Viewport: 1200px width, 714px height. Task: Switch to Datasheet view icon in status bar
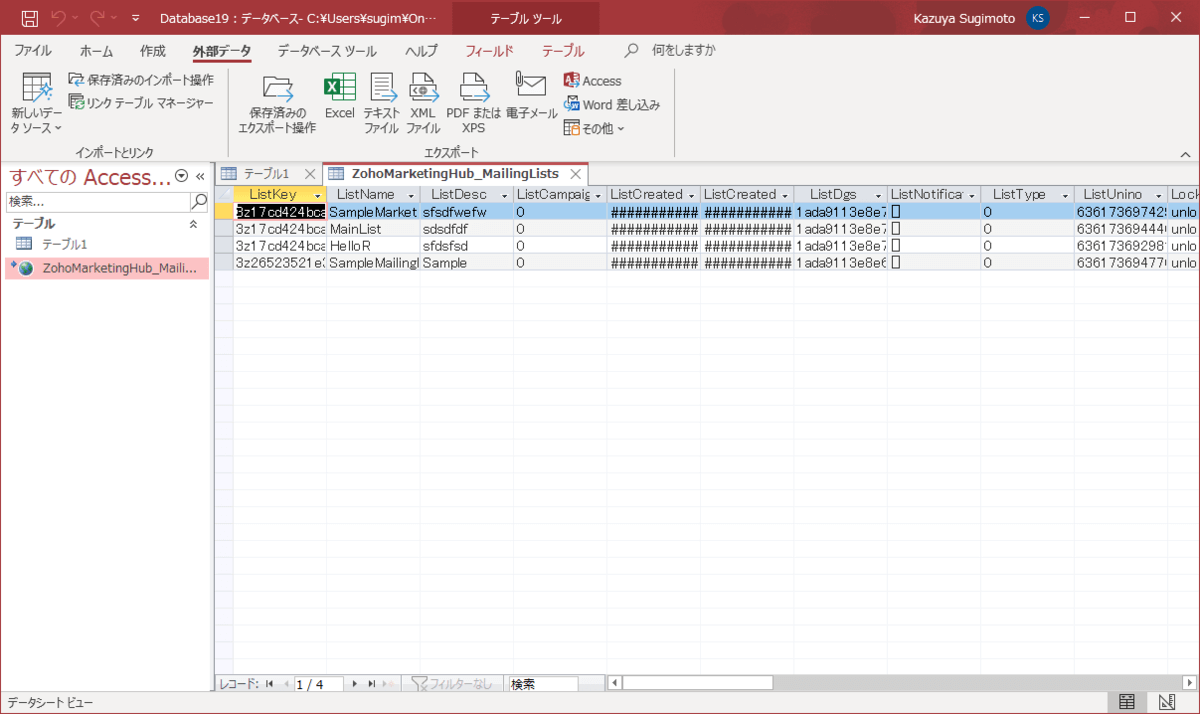coord(1126,702)
